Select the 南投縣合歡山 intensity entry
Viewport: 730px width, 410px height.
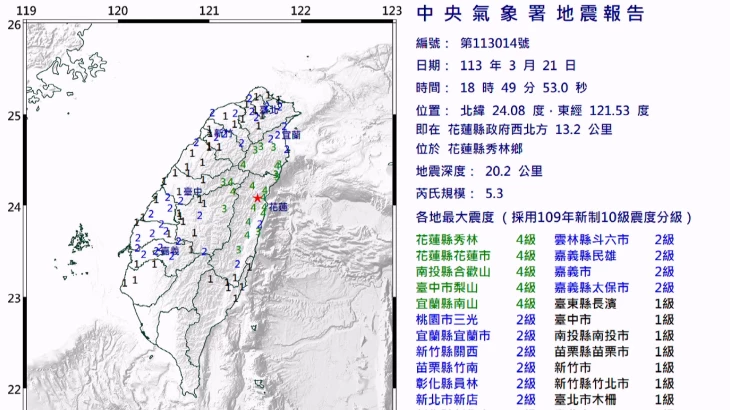coord(476,271)
